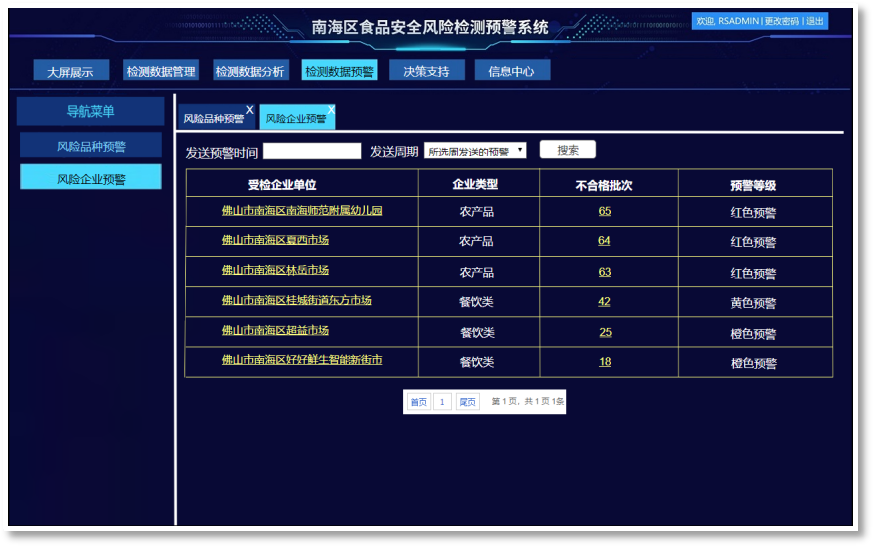Switch to the 风险品种预警 tab
Screen dimensions: 875x548
click(x=213, y=119)
